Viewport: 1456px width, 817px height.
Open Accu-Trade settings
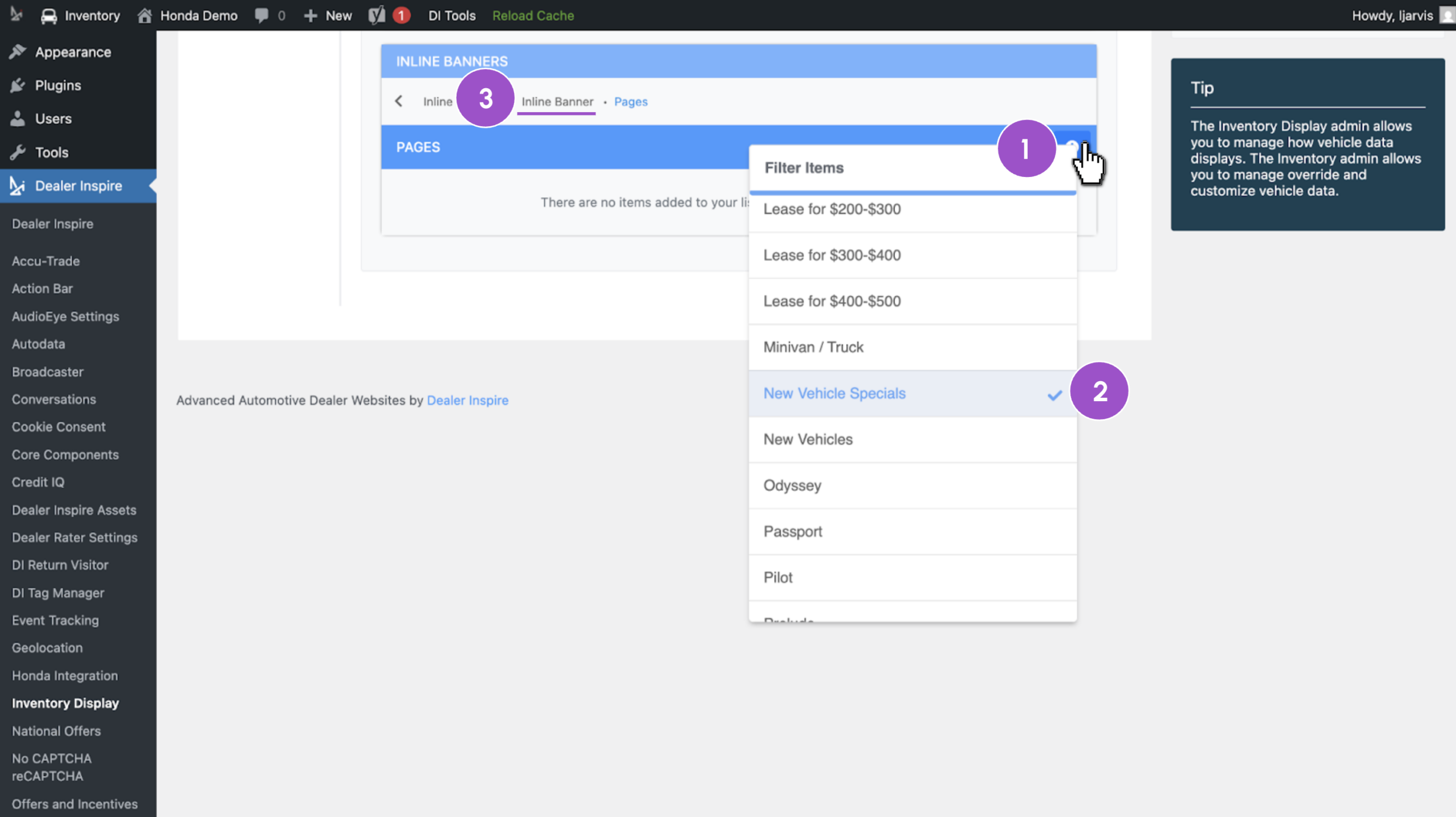45,261
